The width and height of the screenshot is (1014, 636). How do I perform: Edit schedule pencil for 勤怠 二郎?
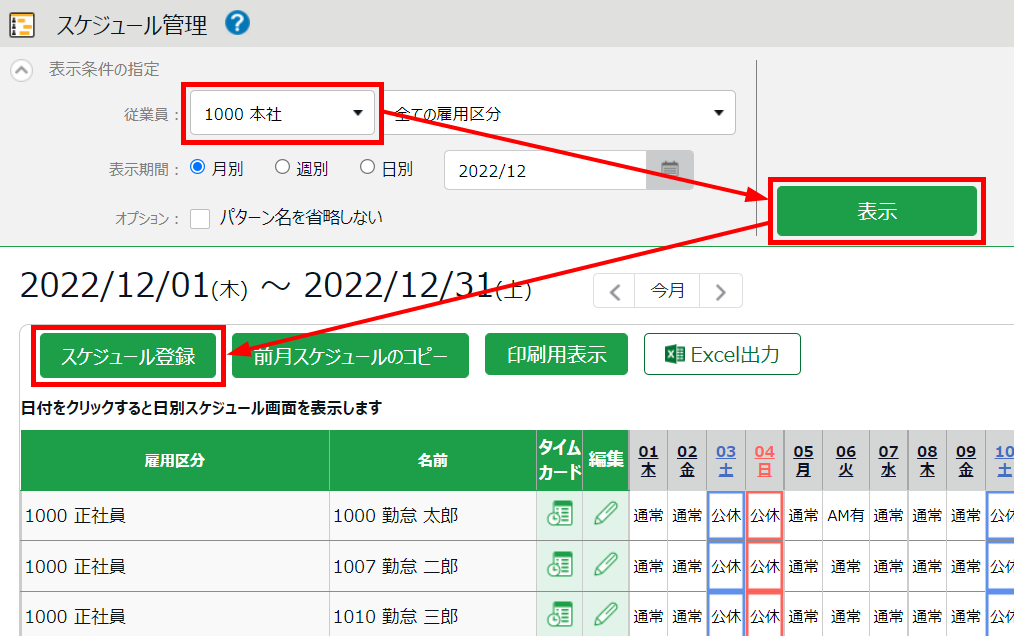point(605,565)
